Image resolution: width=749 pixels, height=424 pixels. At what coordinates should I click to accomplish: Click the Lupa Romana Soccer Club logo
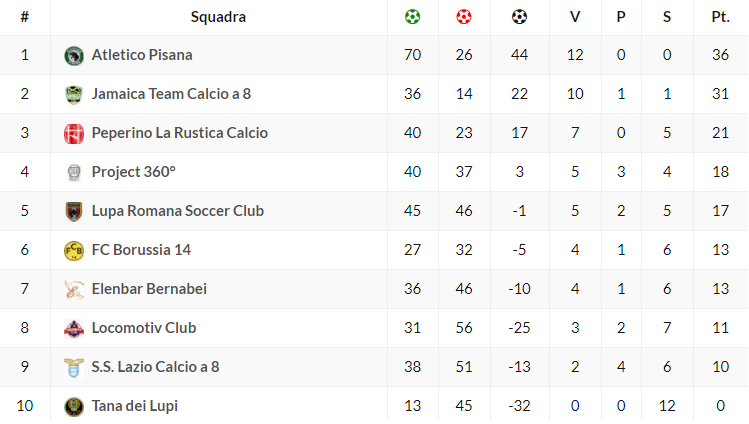click(x=73, y=211)
